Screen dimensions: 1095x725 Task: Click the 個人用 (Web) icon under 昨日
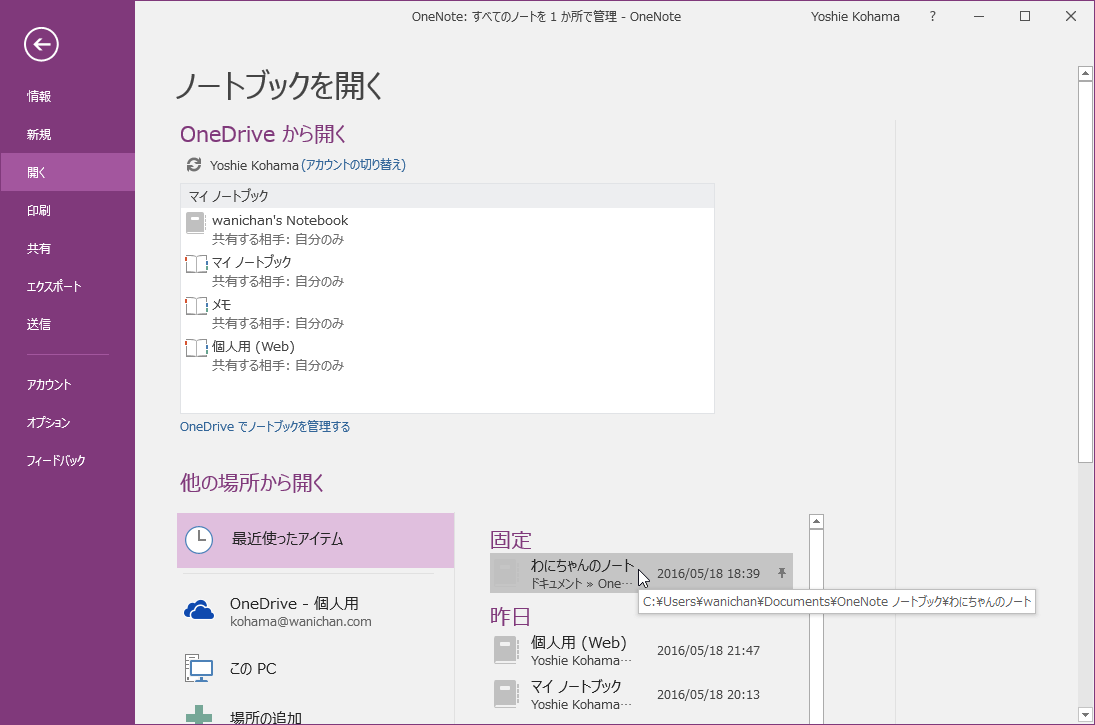coord(506,650)
